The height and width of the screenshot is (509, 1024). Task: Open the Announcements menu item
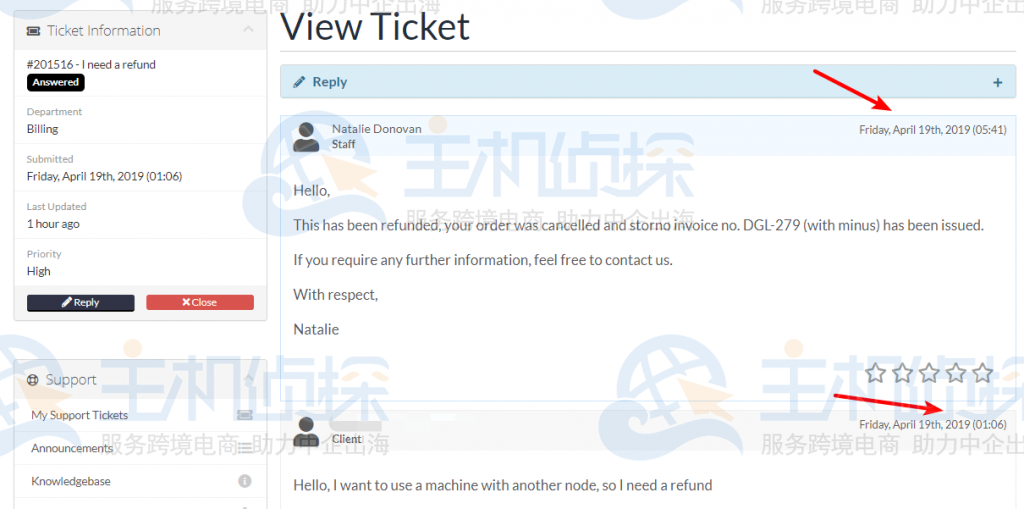coord(72,448)
